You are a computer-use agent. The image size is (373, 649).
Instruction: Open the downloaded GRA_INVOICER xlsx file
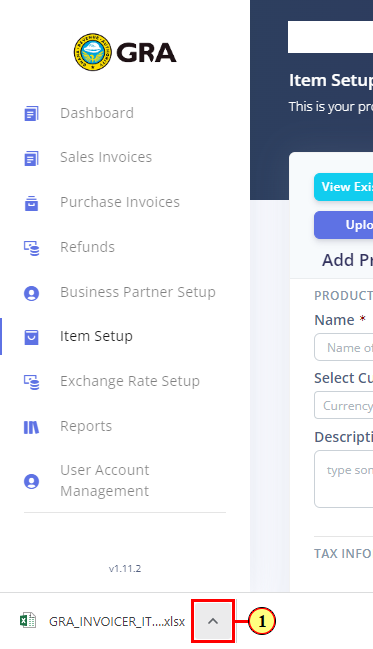pos(117,621)
